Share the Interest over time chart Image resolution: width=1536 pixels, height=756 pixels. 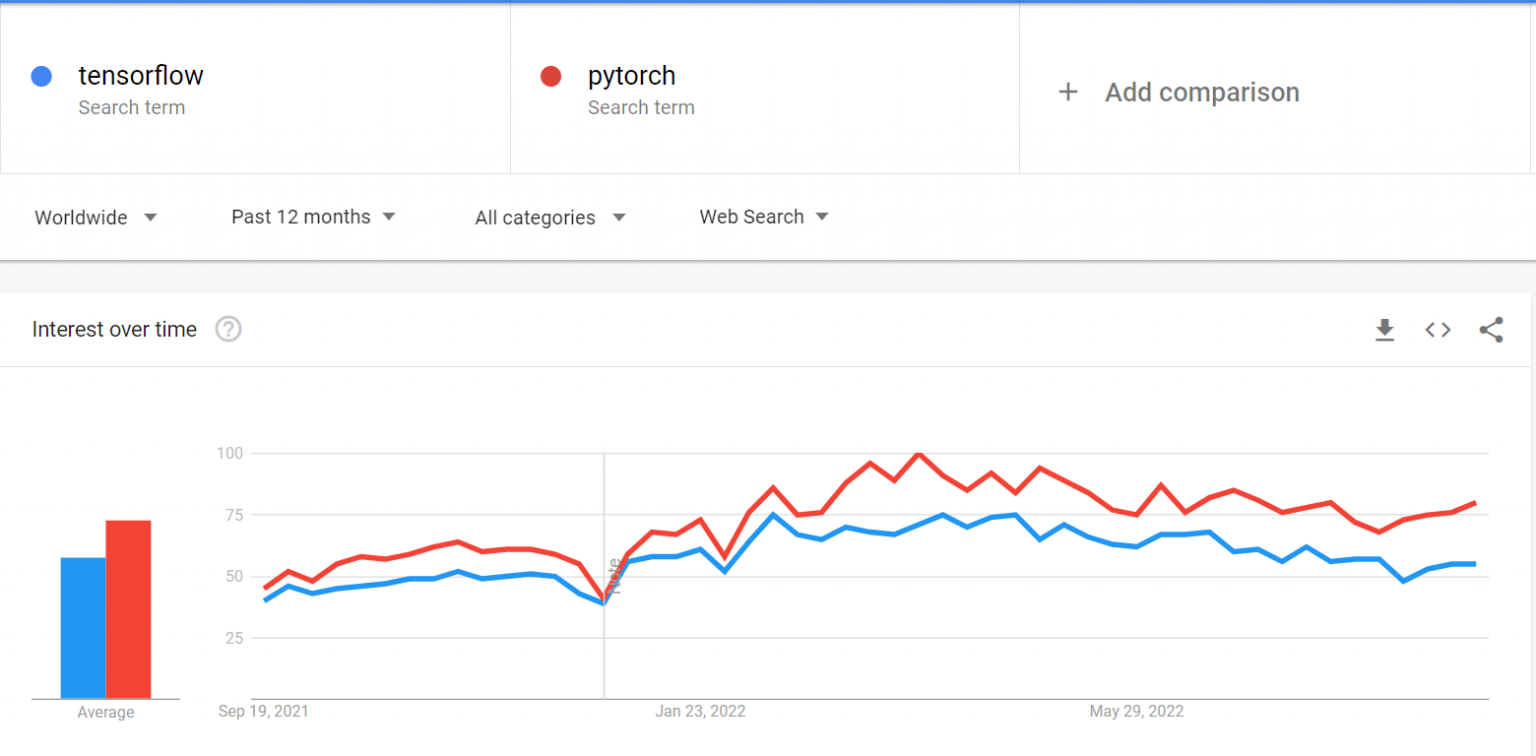(1491, 329)
